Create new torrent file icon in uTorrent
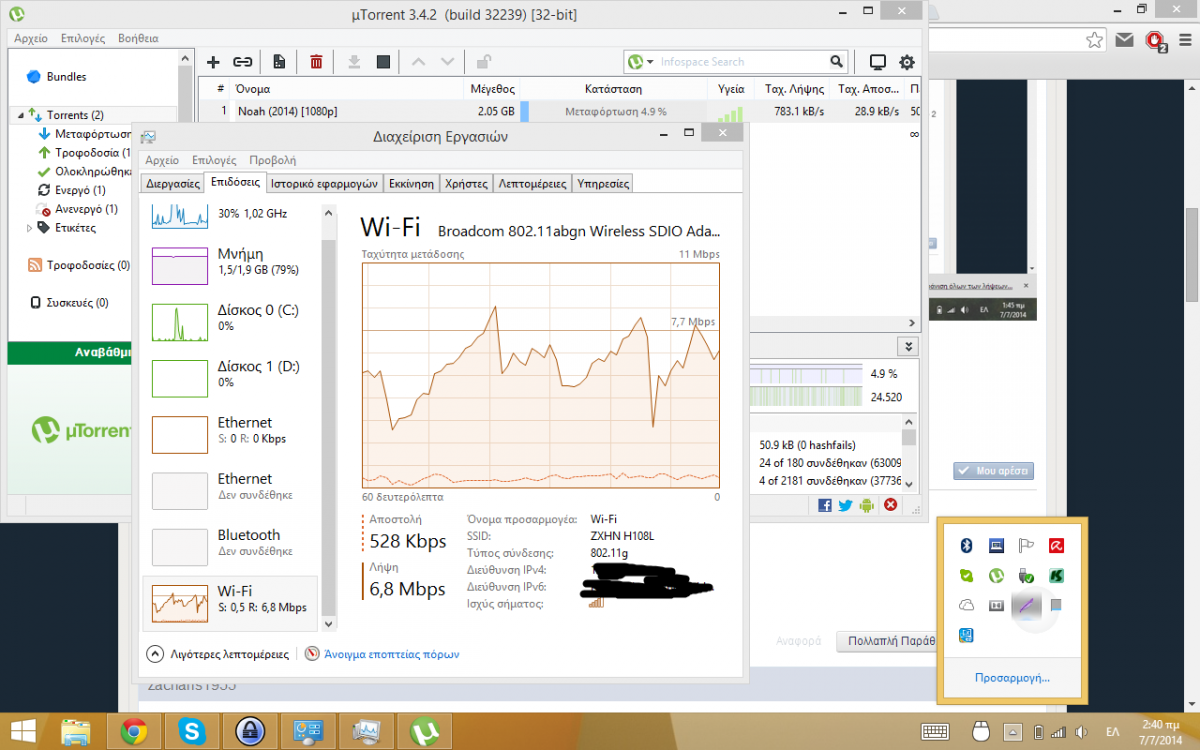Screen dimensions: 1200x750 (x=279, y=62)
